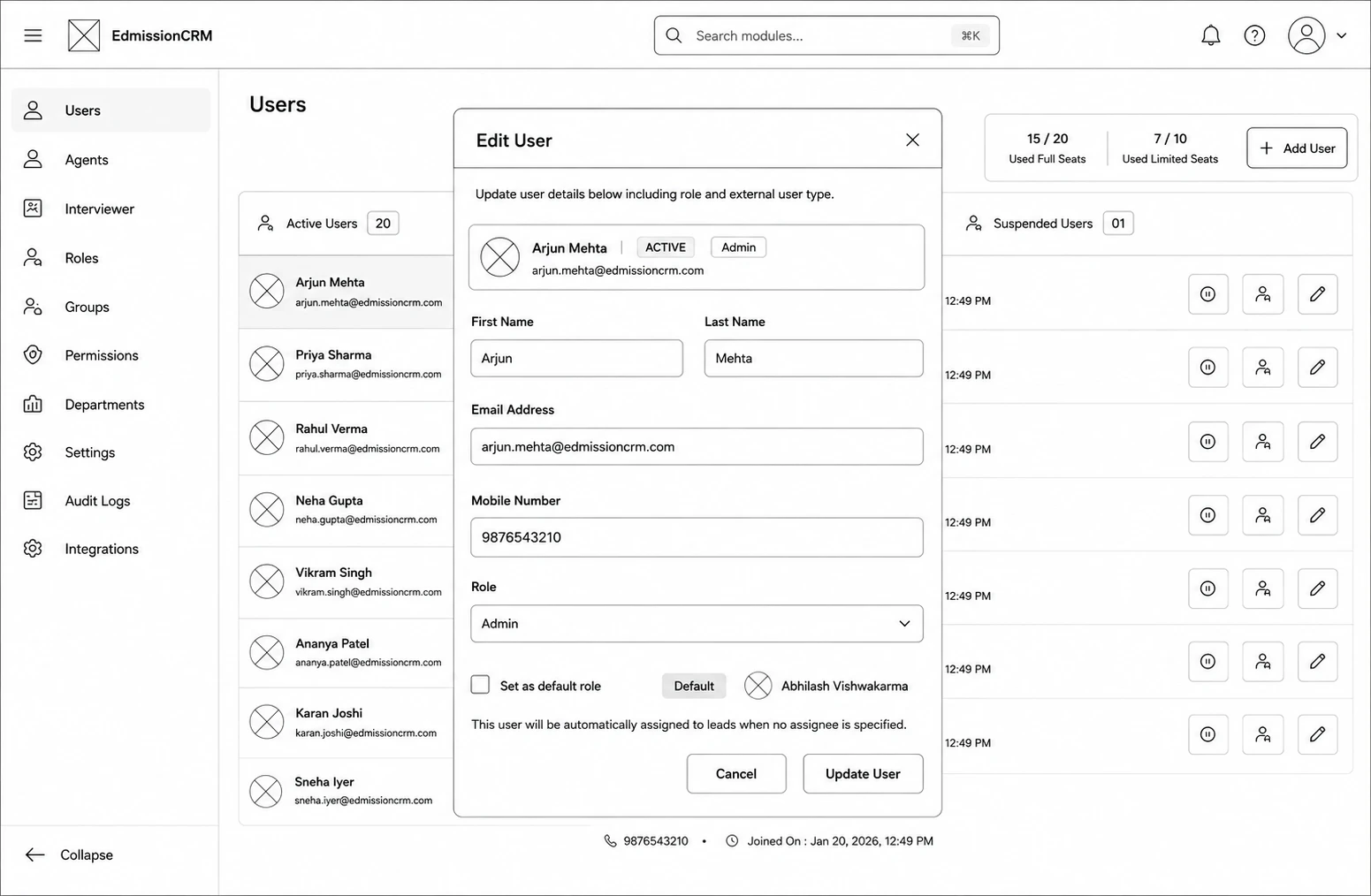Suspend Arjun Mehta via pause icon
1371x896 pixels.
[1207, 294]
